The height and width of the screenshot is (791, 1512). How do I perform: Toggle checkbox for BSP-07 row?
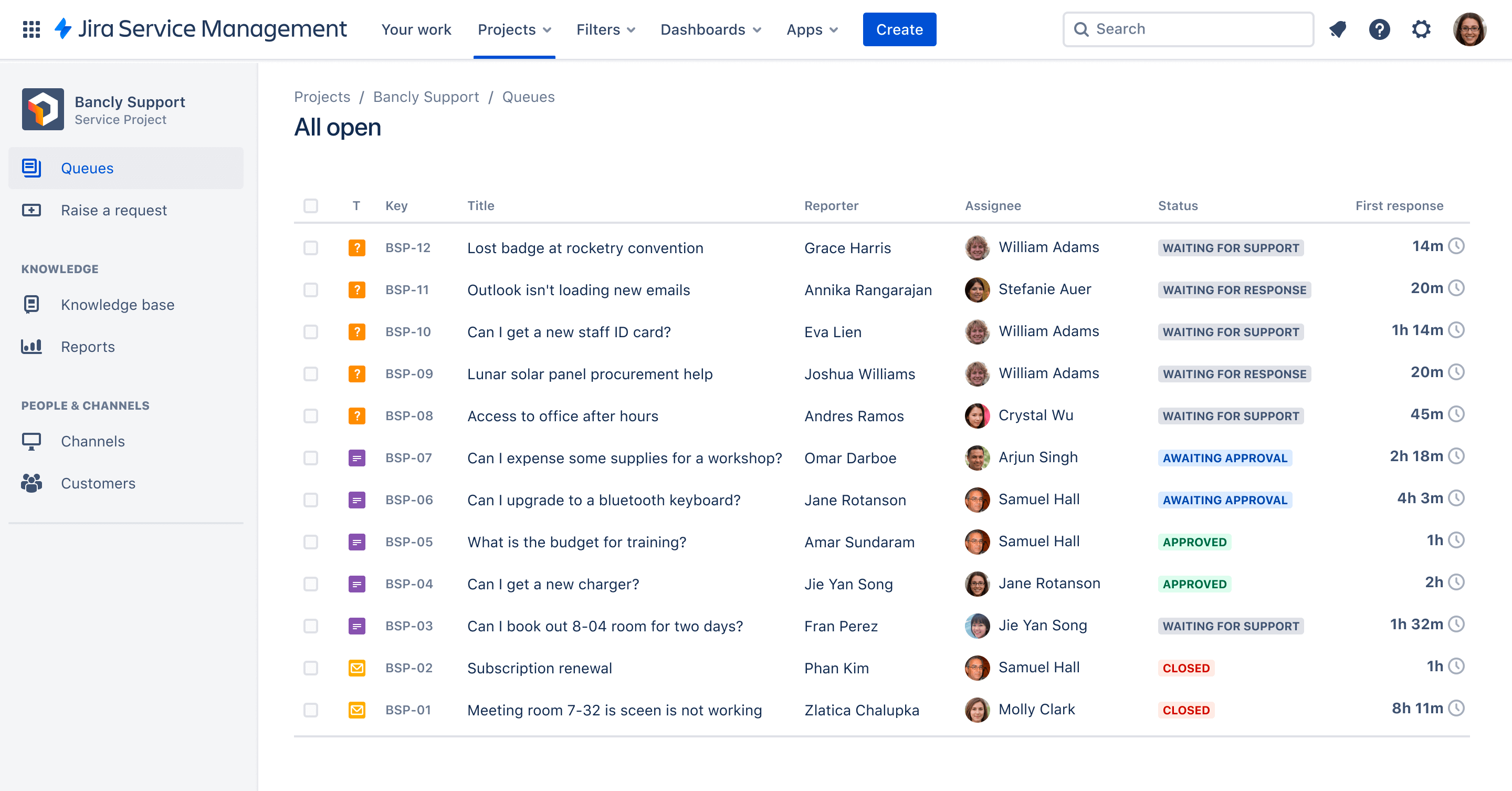tap(310, 457)
